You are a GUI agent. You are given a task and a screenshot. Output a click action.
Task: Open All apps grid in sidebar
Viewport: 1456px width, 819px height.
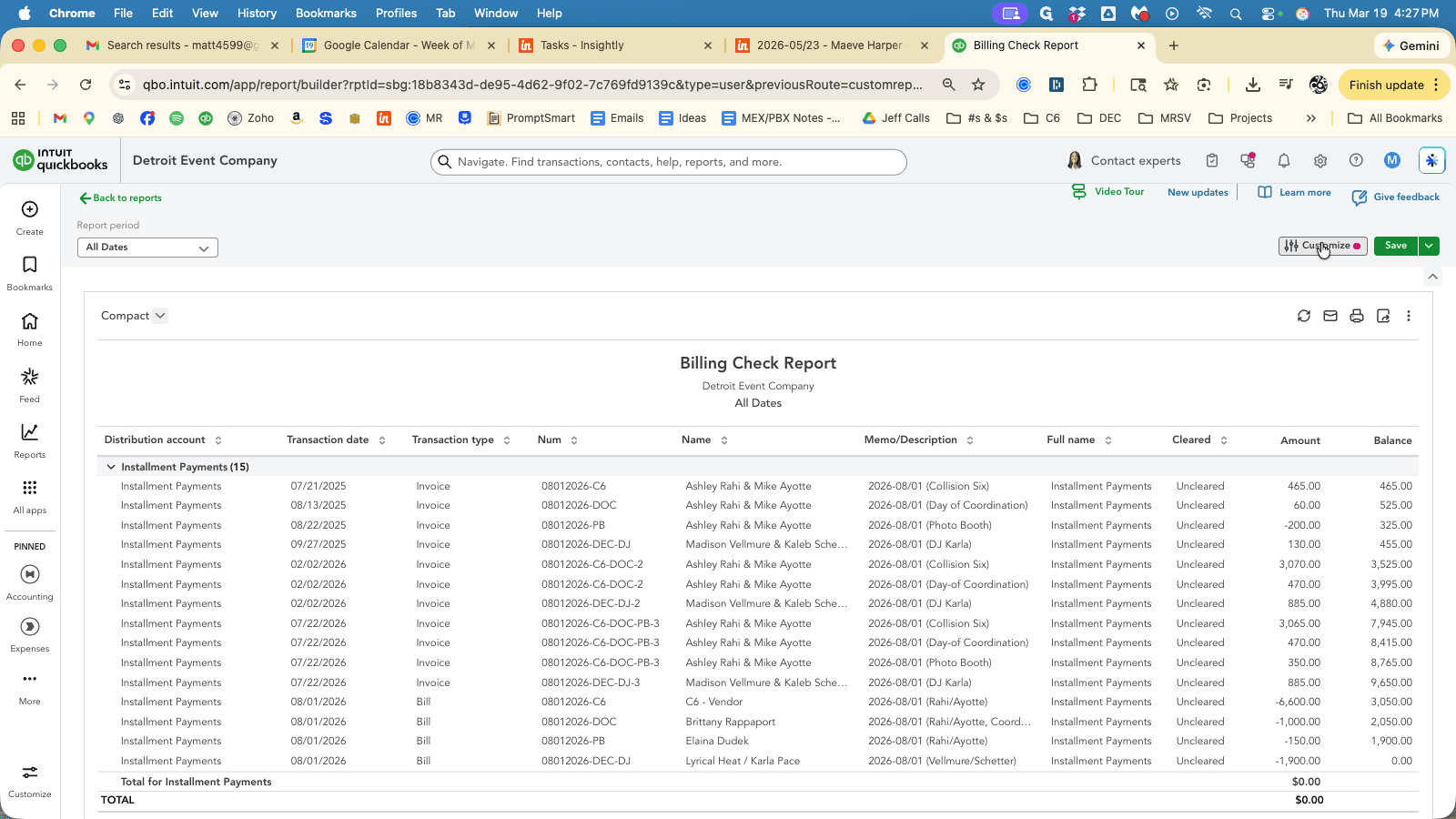coord(30,497)
